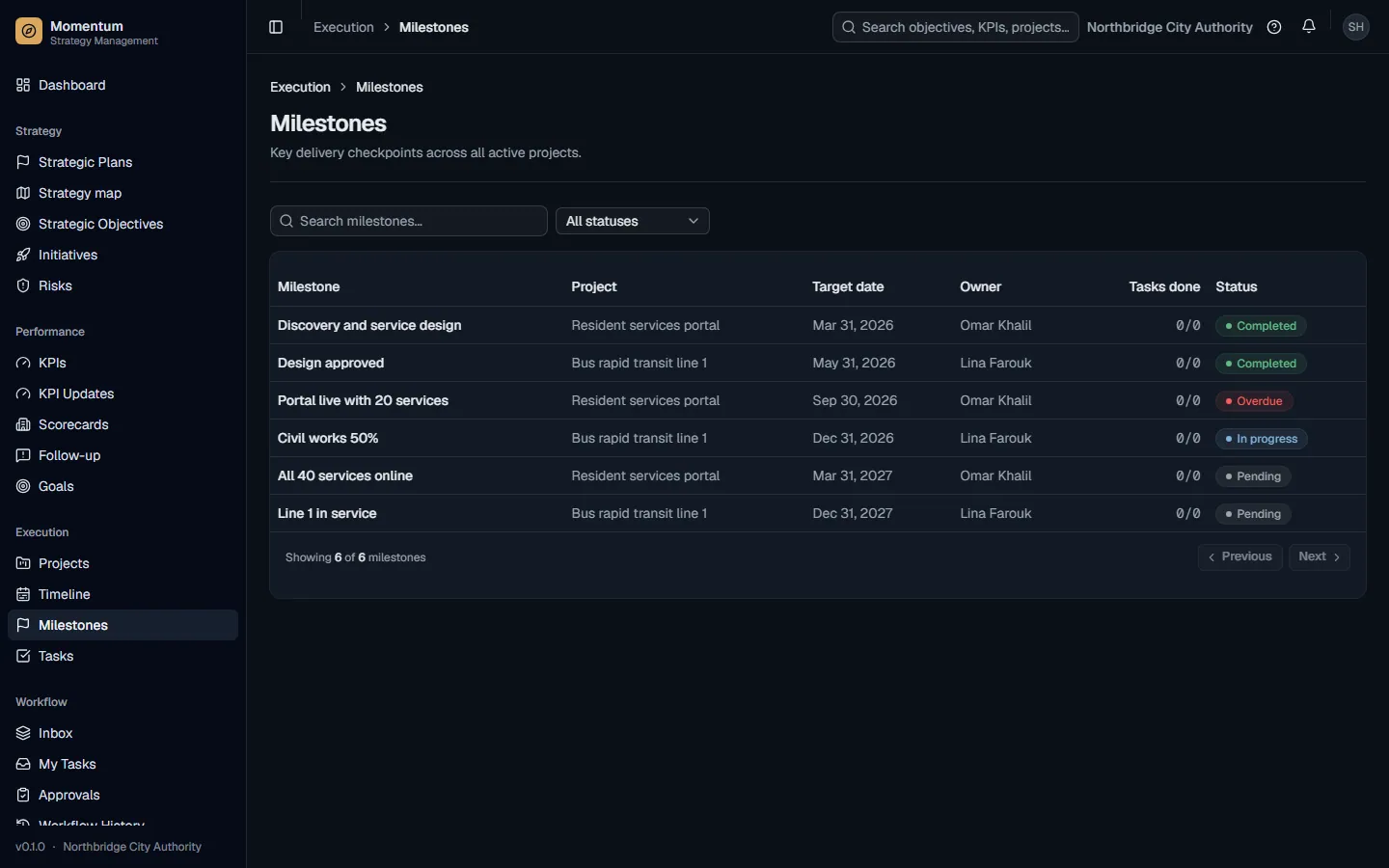Click the In progress status badge
This screenshot has width=1389, height=868.
1262,439
